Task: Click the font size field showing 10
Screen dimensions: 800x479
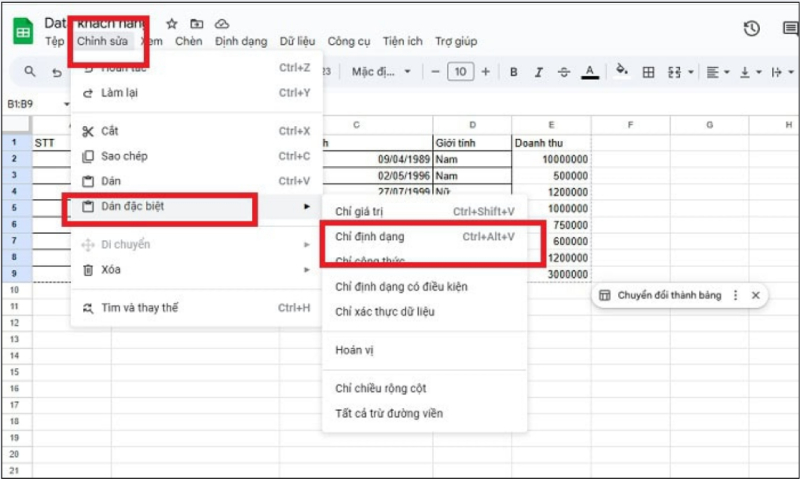Action: click(460, 71)
